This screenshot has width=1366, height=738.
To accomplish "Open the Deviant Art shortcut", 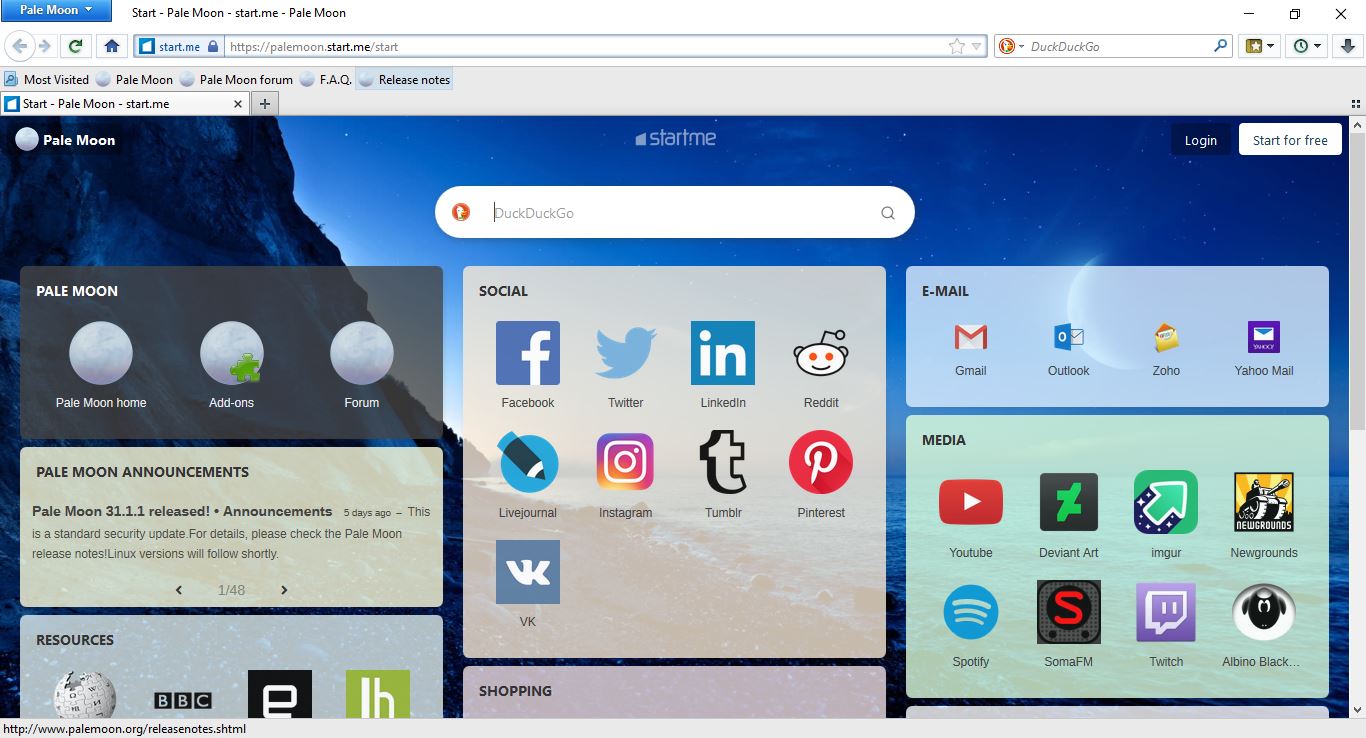I will pyautogui.click(x=1069, y=502).
